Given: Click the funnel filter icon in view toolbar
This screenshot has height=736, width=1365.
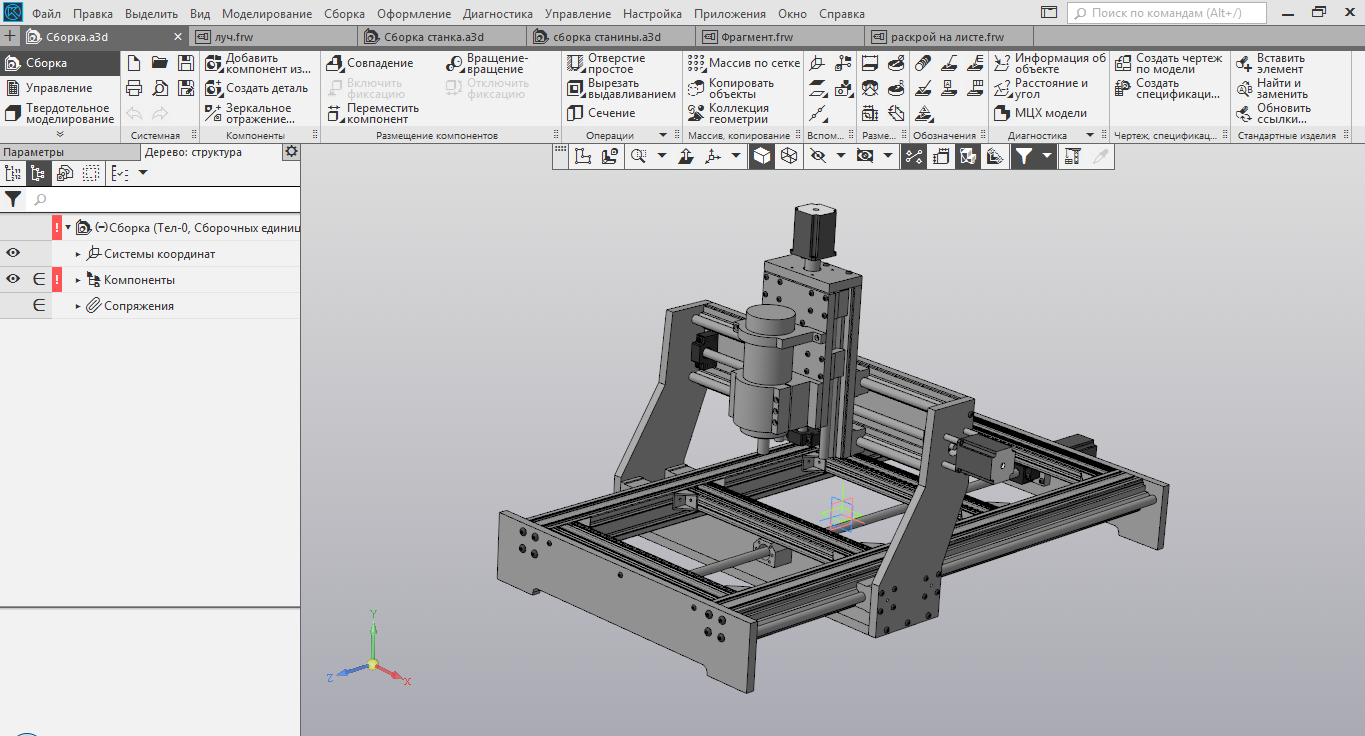Looking at the screenshot, I should tap(1022, 156).
